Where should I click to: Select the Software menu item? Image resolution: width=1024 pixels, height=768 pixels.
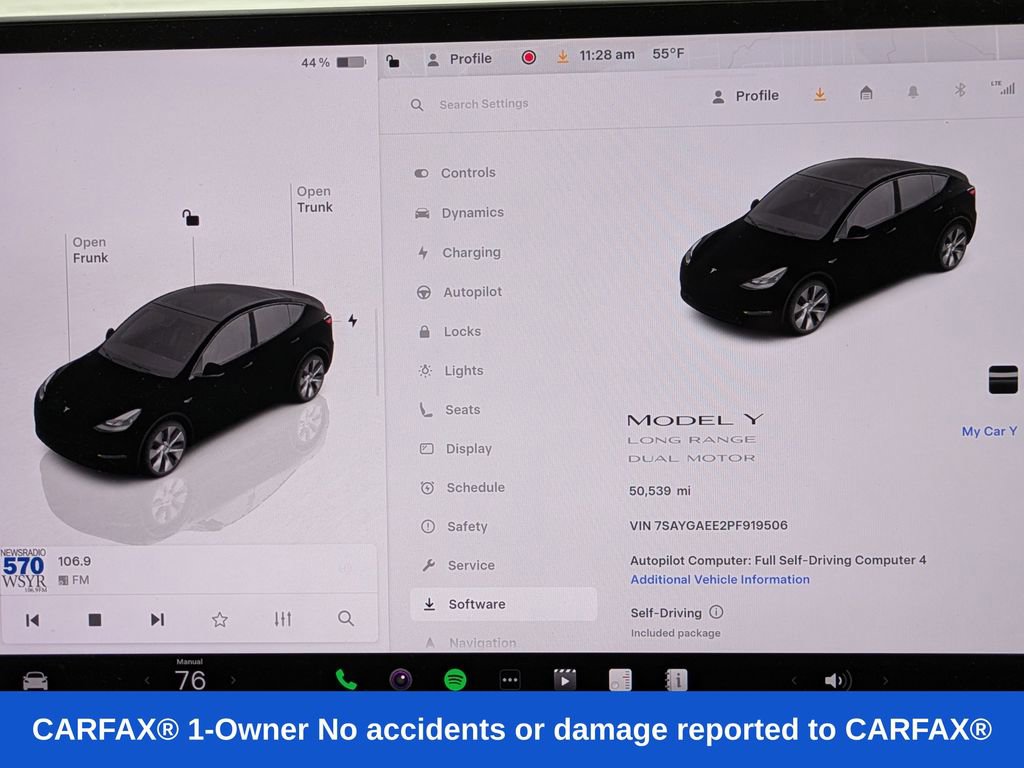pyautogui.click(x=504, y=604)
